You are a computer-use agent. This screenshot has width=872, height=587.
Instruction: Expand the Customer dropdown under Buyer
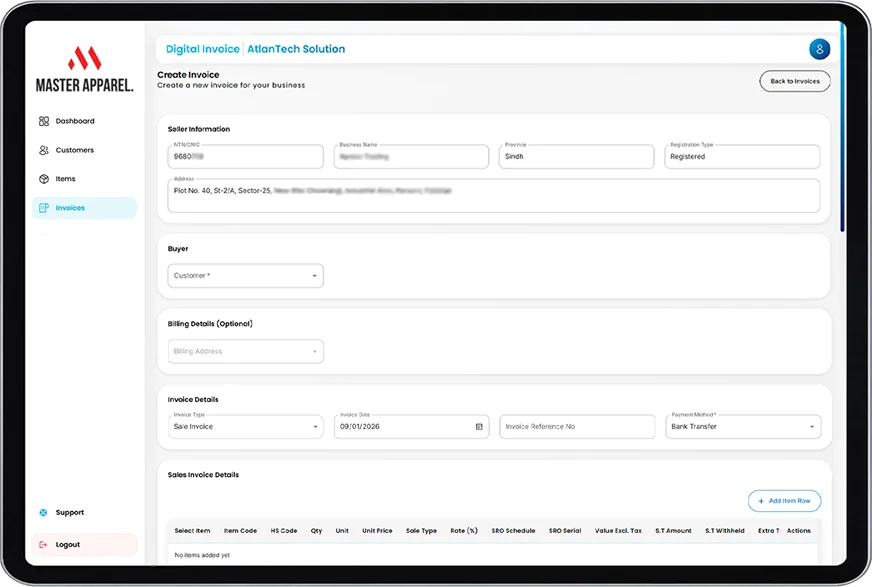click(x=245, y=276)
